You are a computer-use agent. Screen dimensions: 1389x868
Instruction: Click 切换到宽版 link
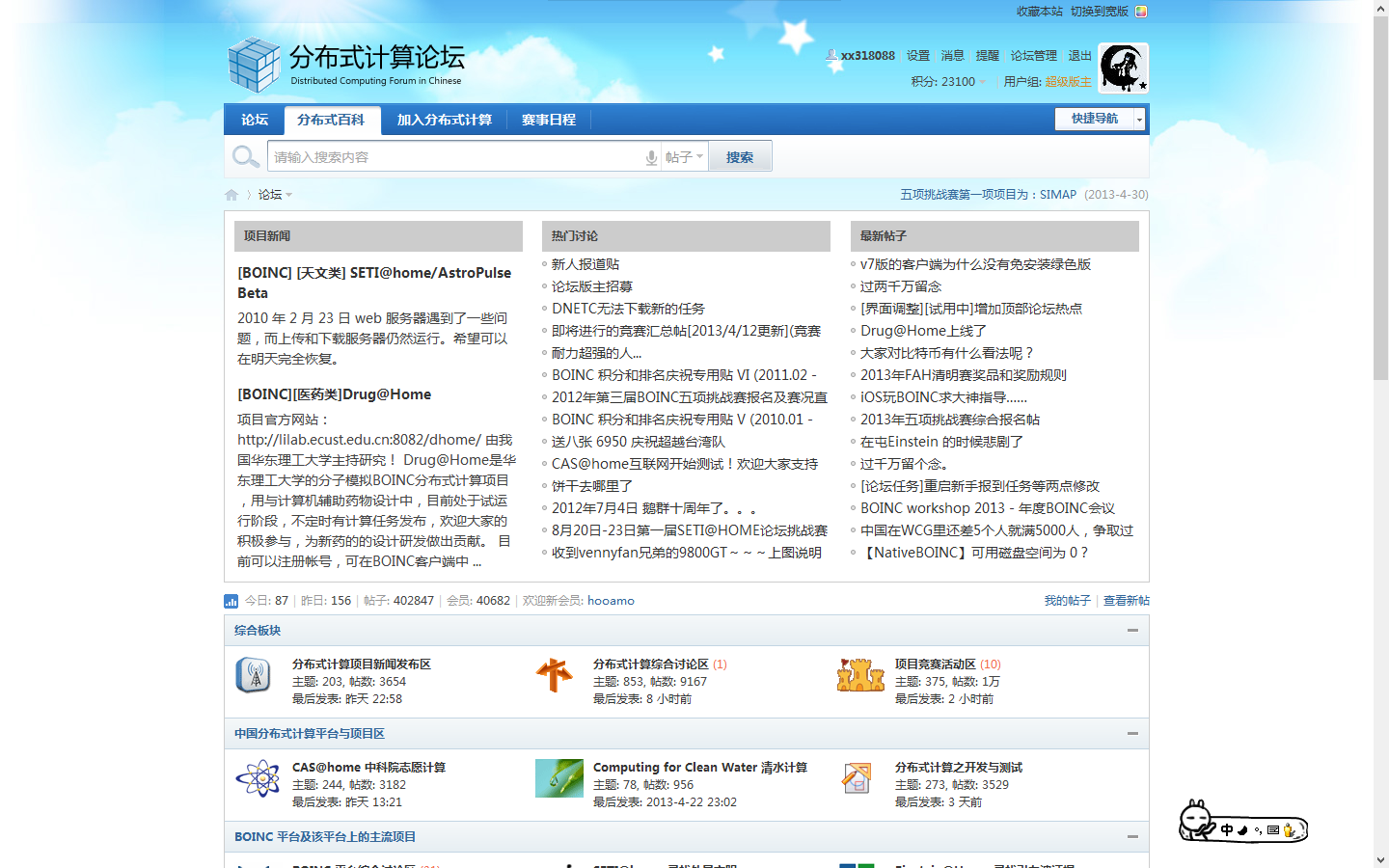tap(1100, 12)
